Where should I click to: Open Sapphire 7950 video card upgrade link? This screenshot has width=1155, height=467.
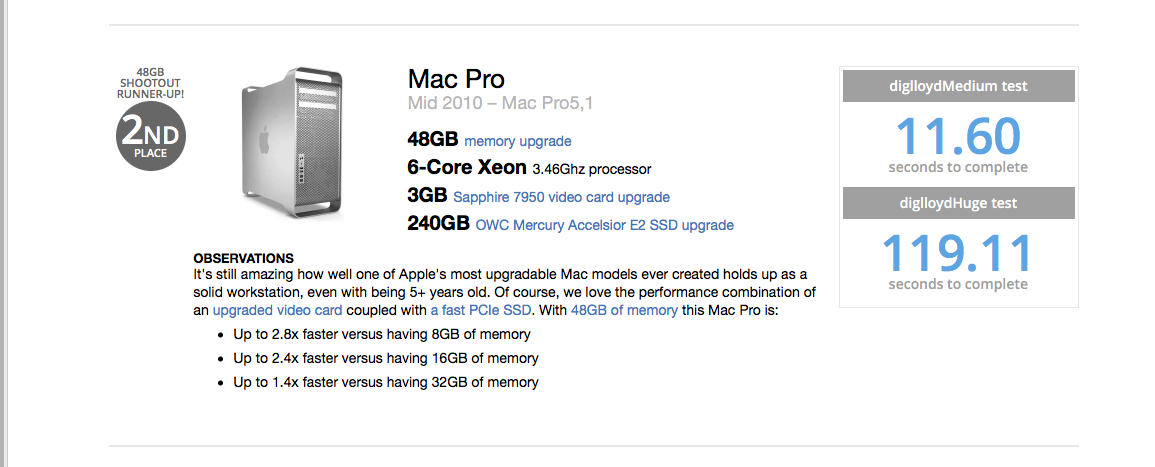coord(561,197)
